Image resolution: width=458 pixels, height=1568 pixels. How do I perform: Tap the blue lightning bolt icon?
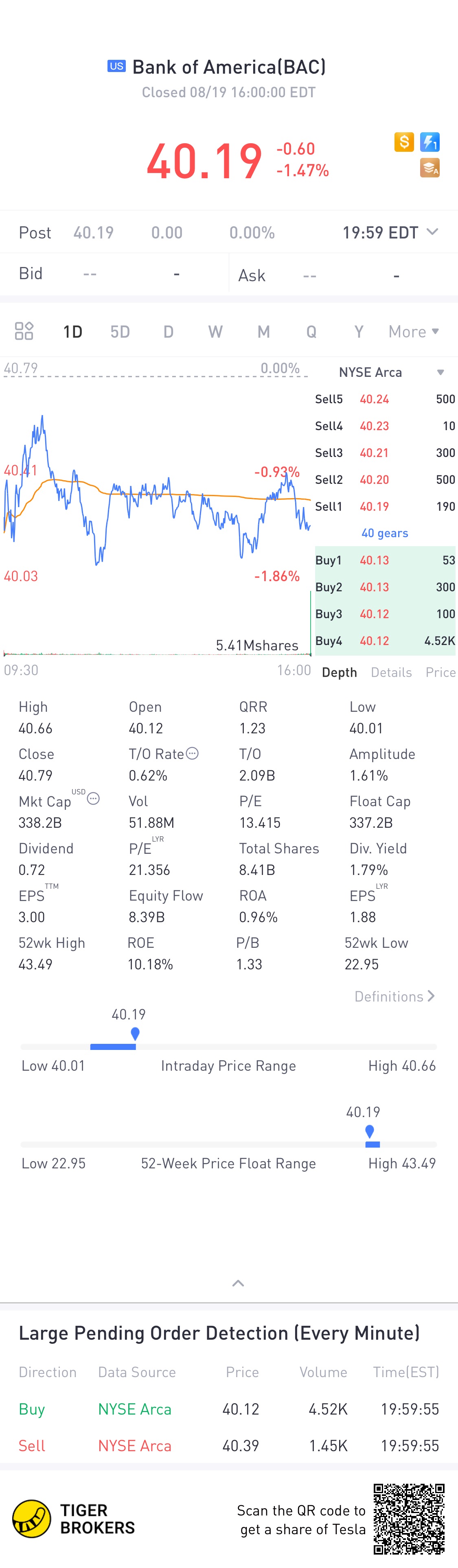[x=430, y=142]
